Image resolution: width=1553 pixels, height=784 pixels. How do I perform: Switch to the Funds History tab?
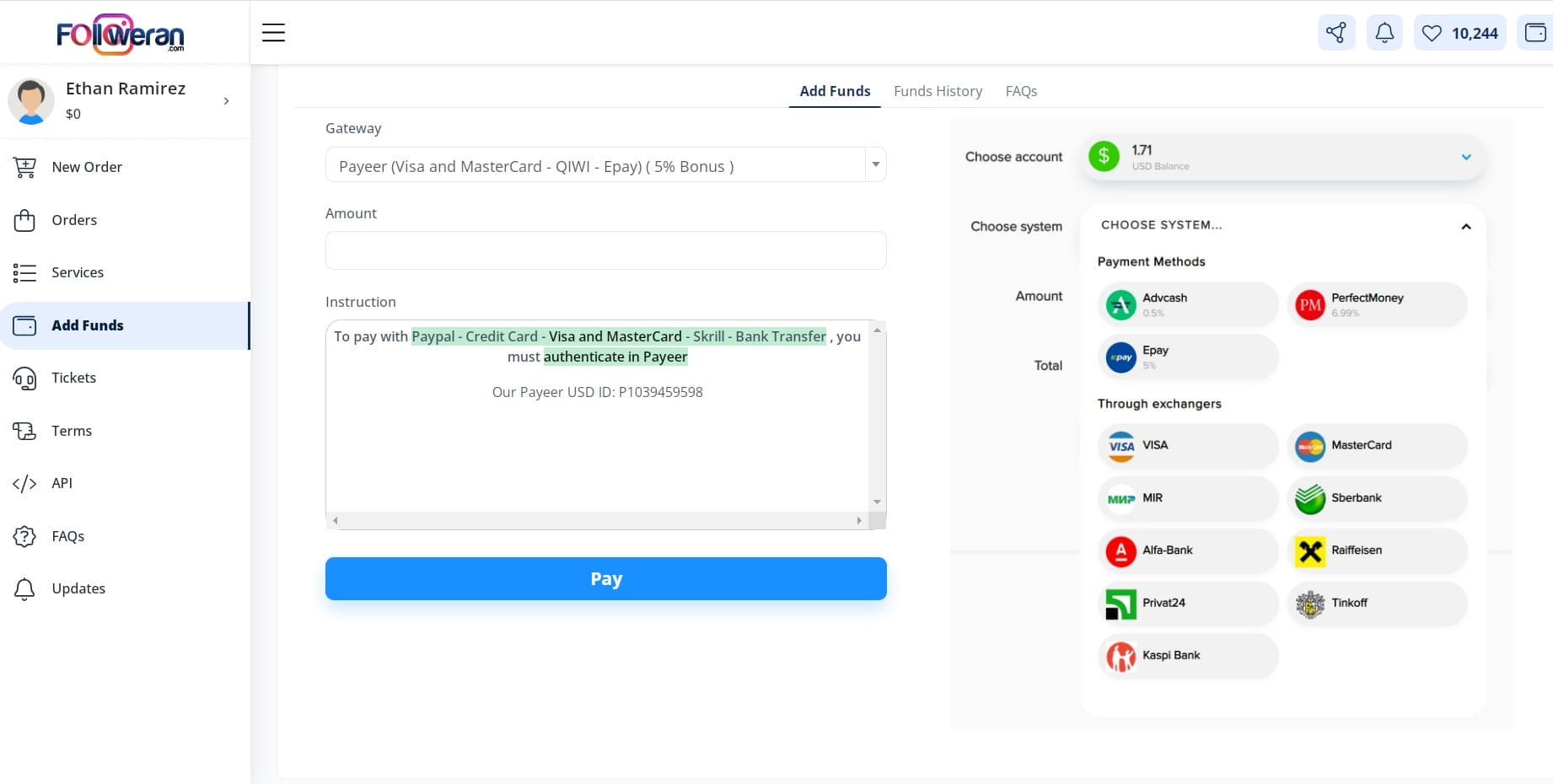click(938, 91)
